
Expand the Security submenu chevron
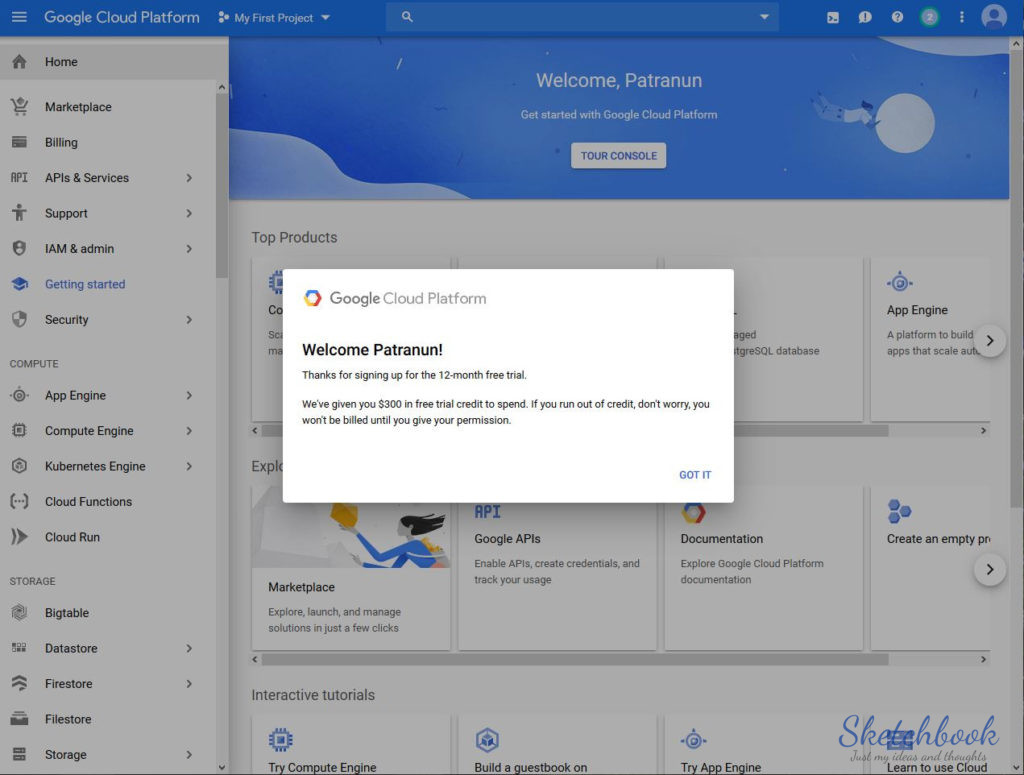point(189,320)
